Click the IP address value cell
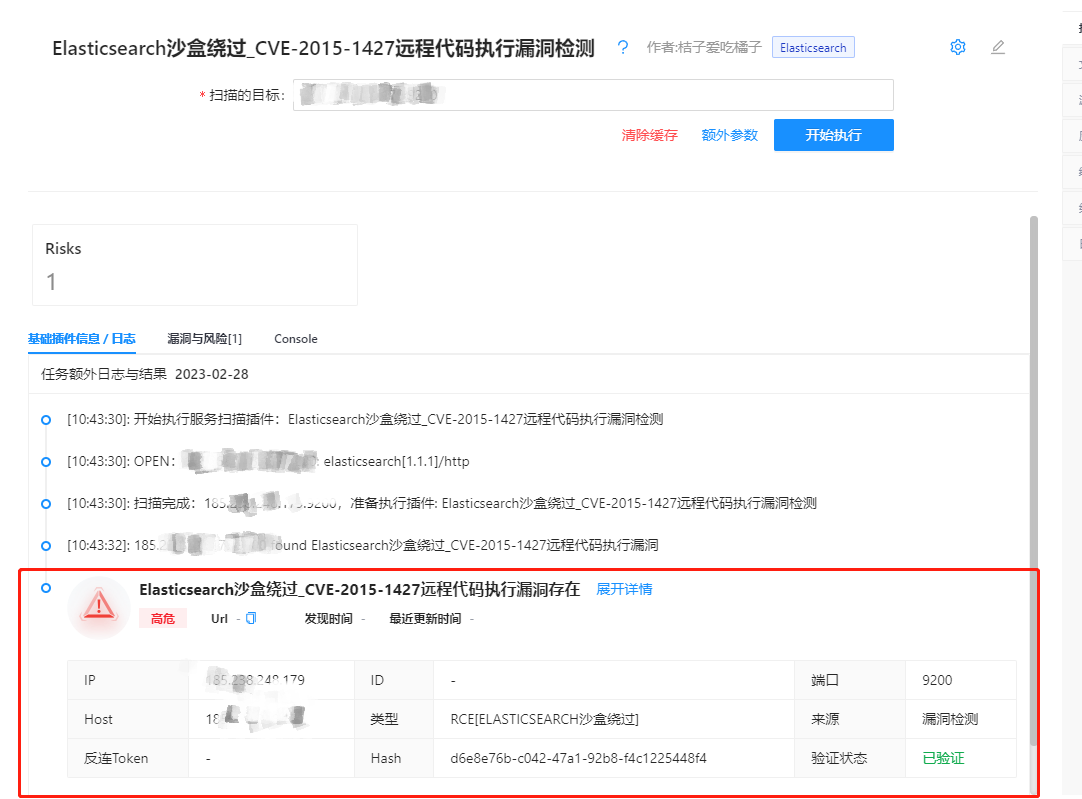The image size is (1082, 799). pyautogui.click(x=271, y=680)
